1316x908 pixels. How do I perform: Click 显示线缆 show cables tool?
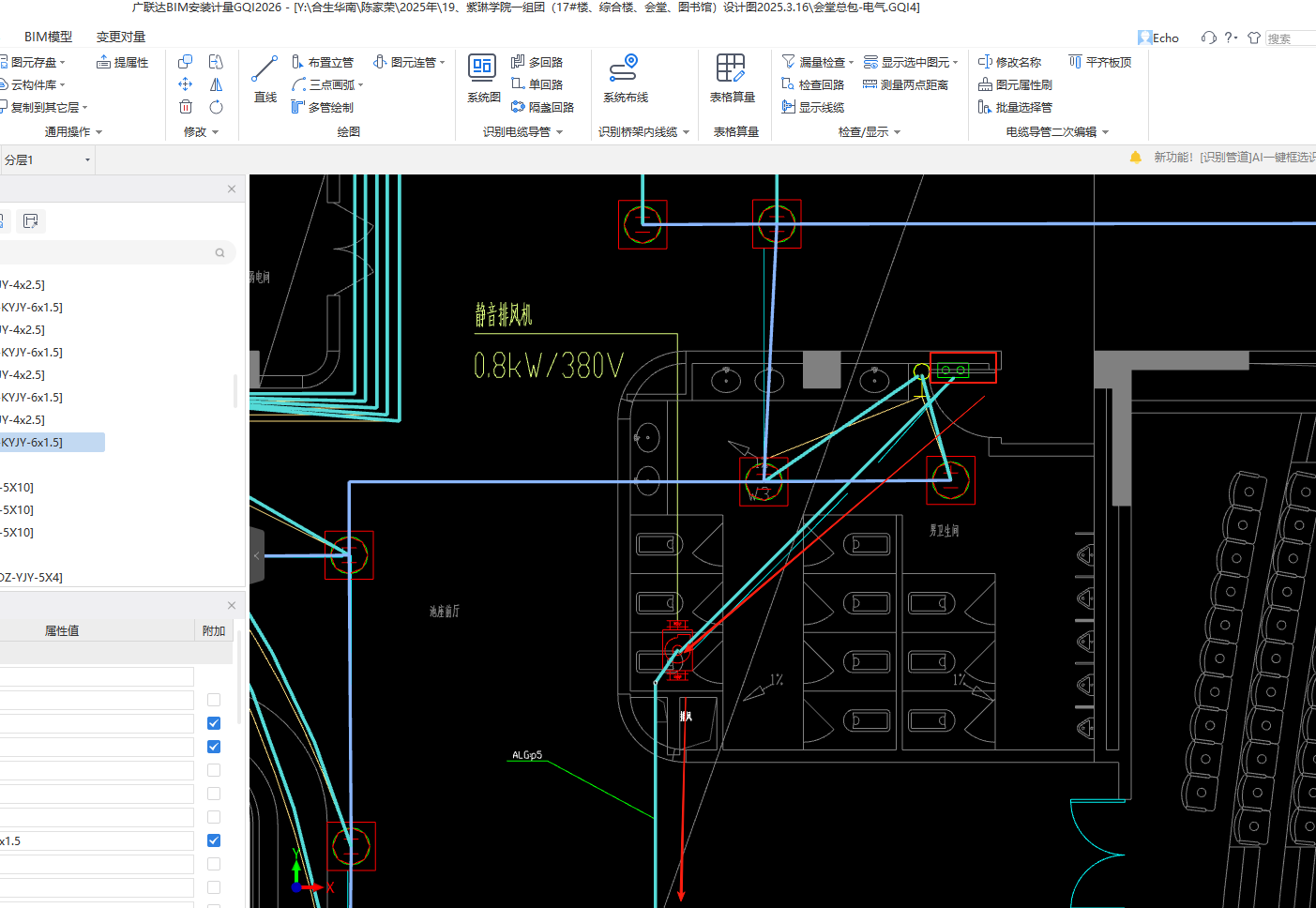[812, 107]
